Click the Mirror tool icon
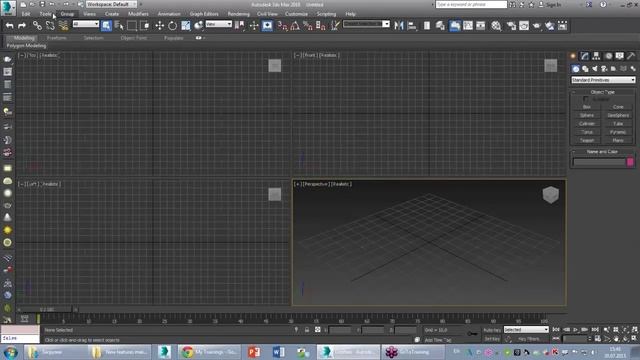Image resolution: width=640 pixels, height=360 pixels. [399, 26]
